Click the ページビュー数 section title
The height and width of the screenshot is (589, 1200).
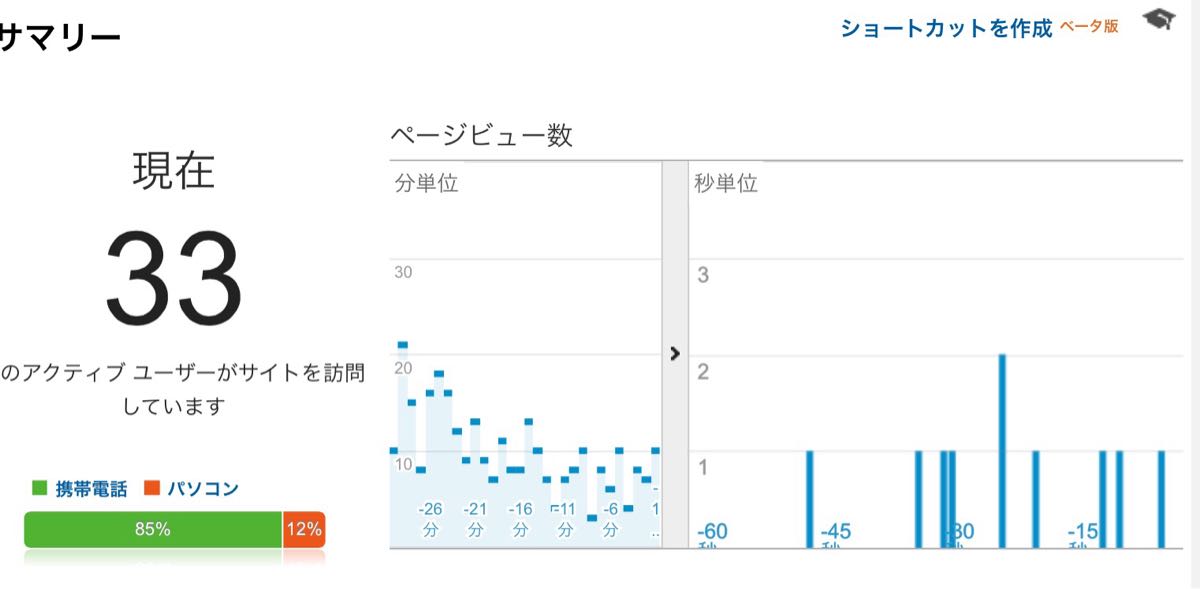(x=481, y=136)
